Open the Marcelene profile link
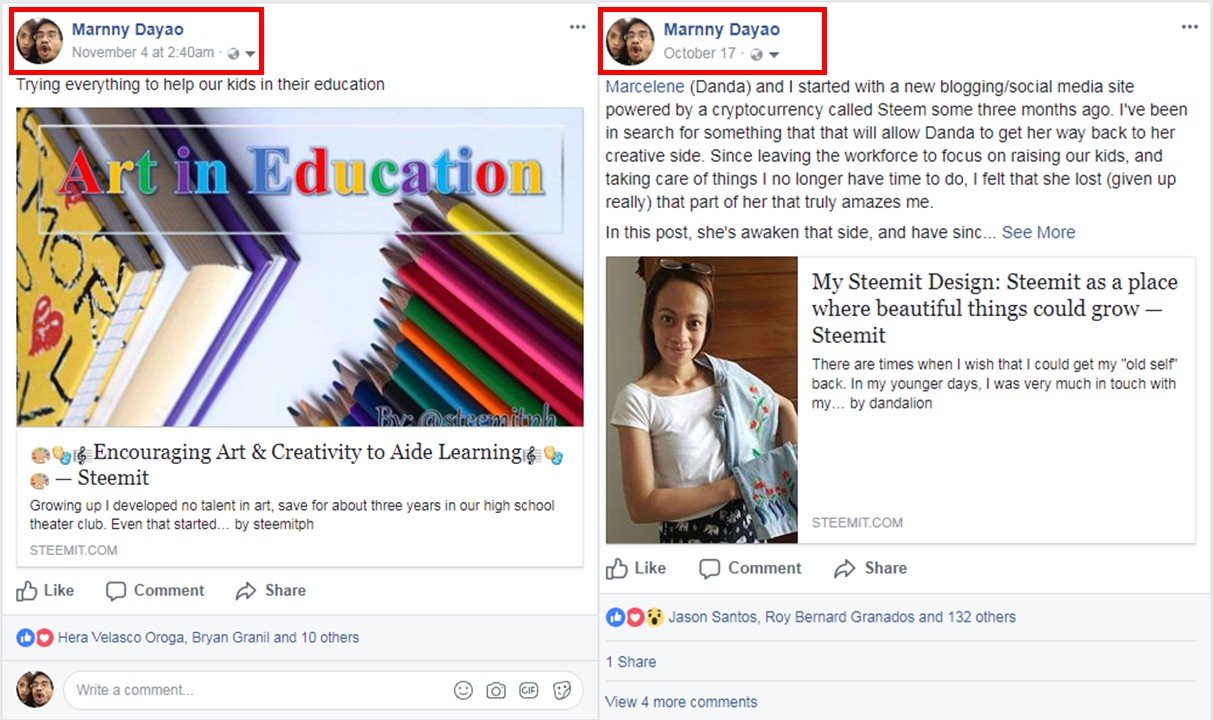Viewport: 1213px width, 720px height. coord(644,87)
